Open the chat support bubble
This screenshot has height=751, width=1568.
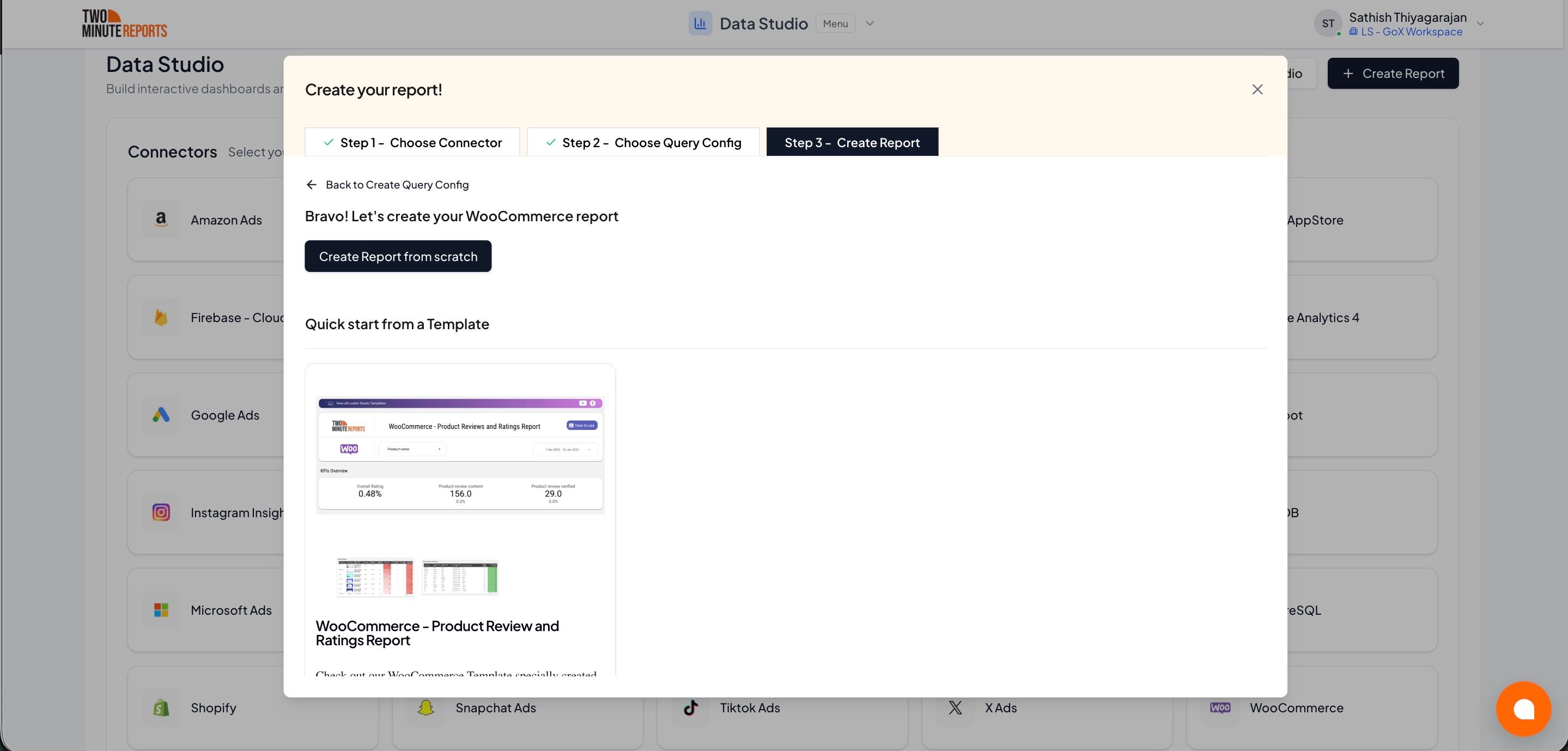click(1523, 708)
